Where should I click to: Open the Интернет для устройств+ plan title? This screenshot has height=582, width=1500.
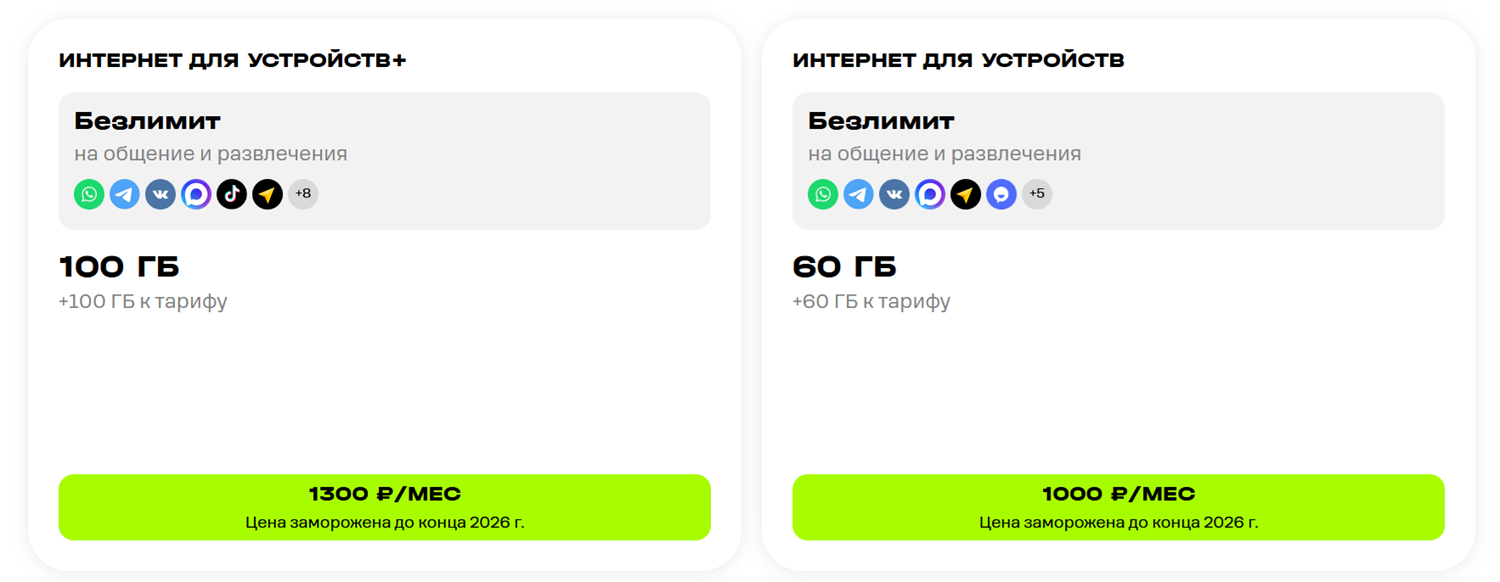(233, 61)
